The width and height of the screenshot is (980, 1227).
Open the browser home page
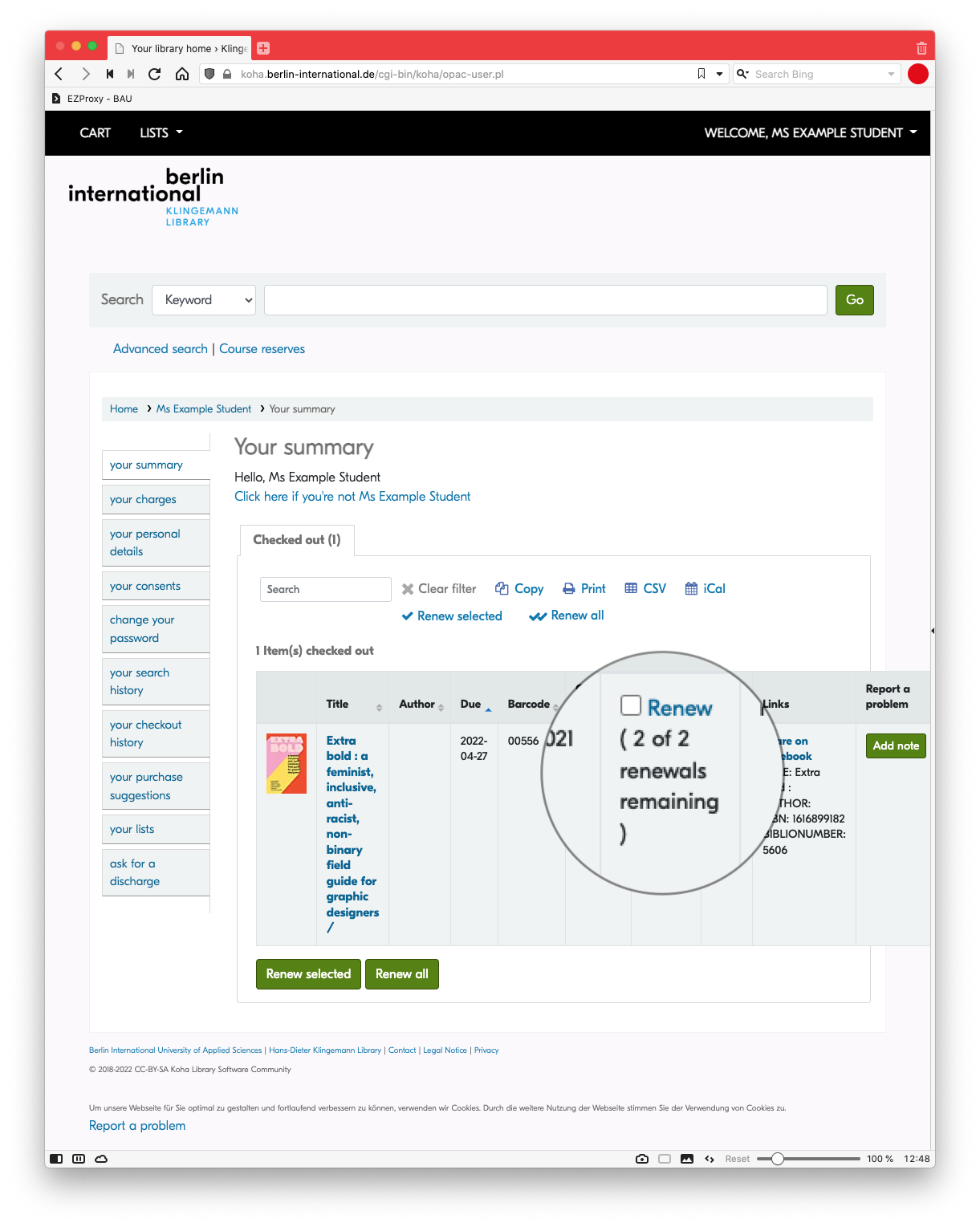pos(182,74)
